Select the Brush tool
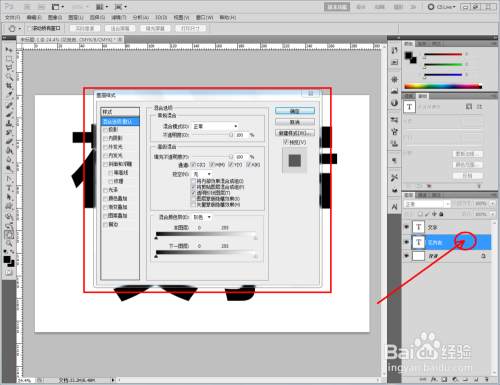Screen dimensions: 500x385 9,114
